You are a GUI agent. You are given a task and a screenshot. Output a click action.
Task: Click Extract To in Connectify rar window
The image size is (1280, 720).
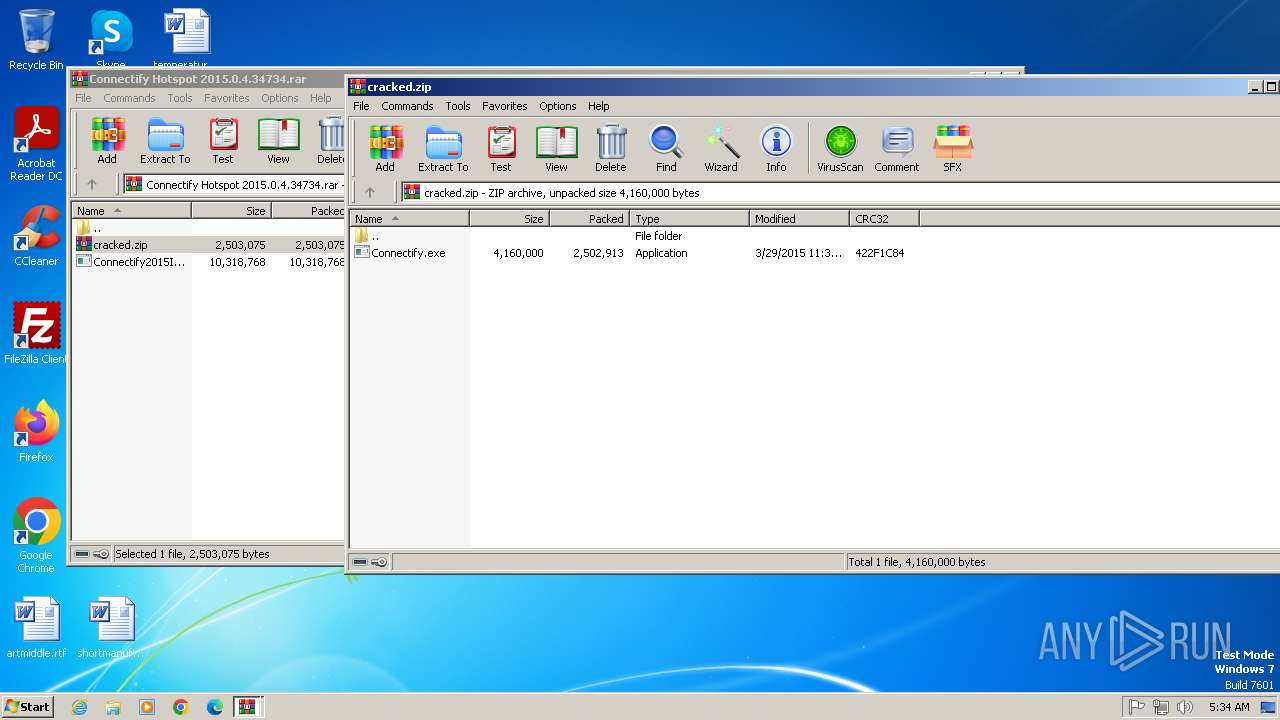165,141
